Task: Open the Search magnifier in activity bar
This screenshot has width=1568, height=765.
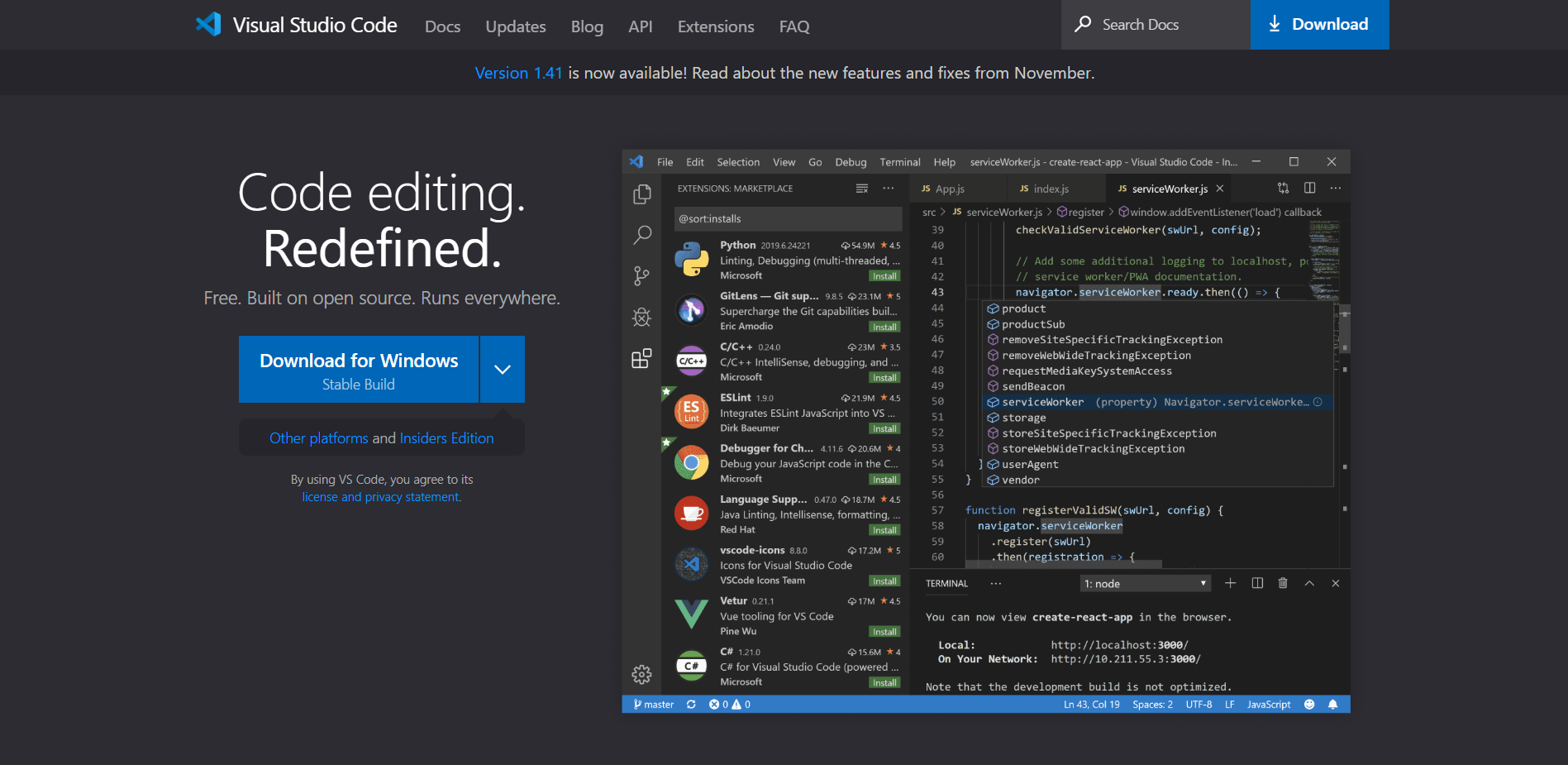Action: 641,235
